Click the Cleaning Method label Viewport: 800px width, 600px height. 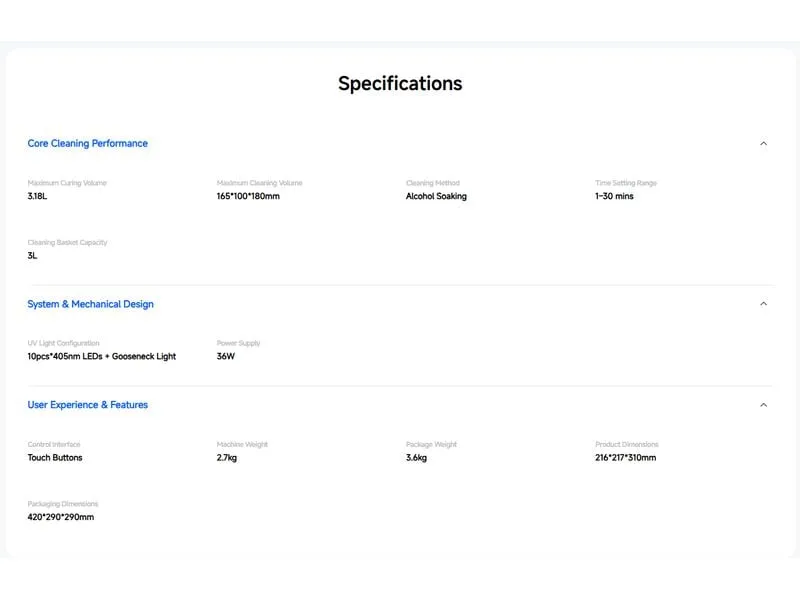(x=433, y=183)
